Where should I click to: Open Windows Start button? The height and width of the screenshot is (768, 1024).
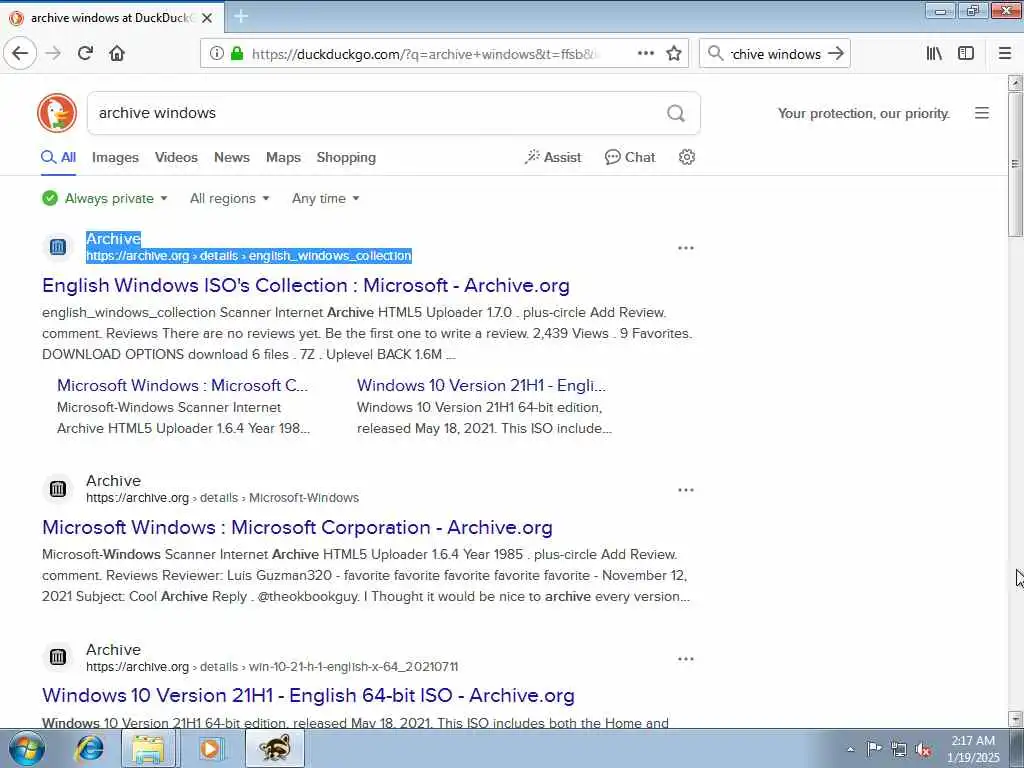click(27, 748)
